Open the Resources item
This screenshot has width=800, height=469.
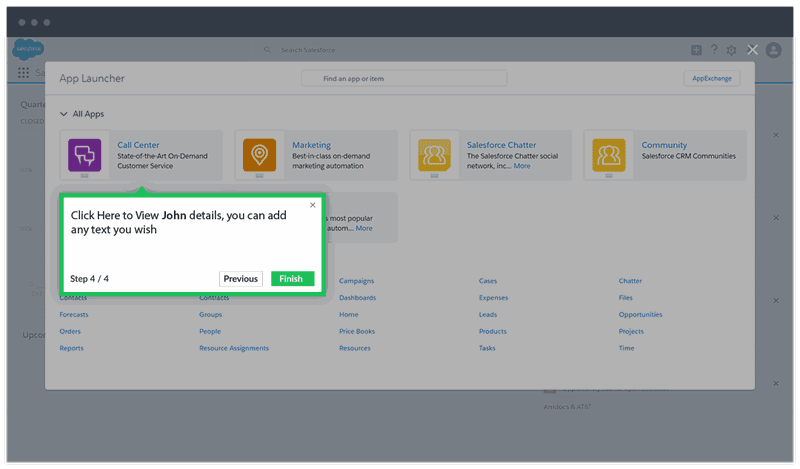coord(355,348)
